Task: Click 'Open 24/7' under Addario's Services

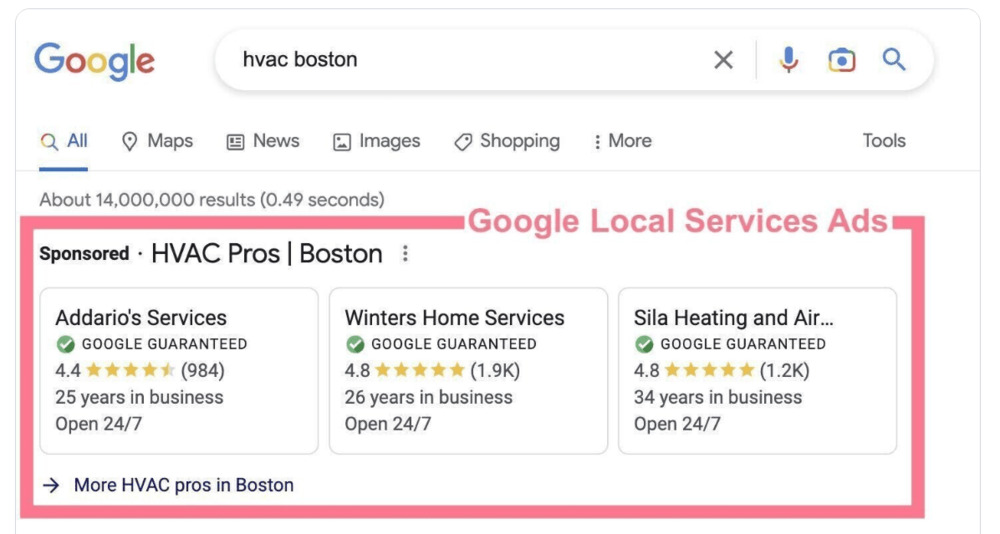Action: tap(99, 424)
